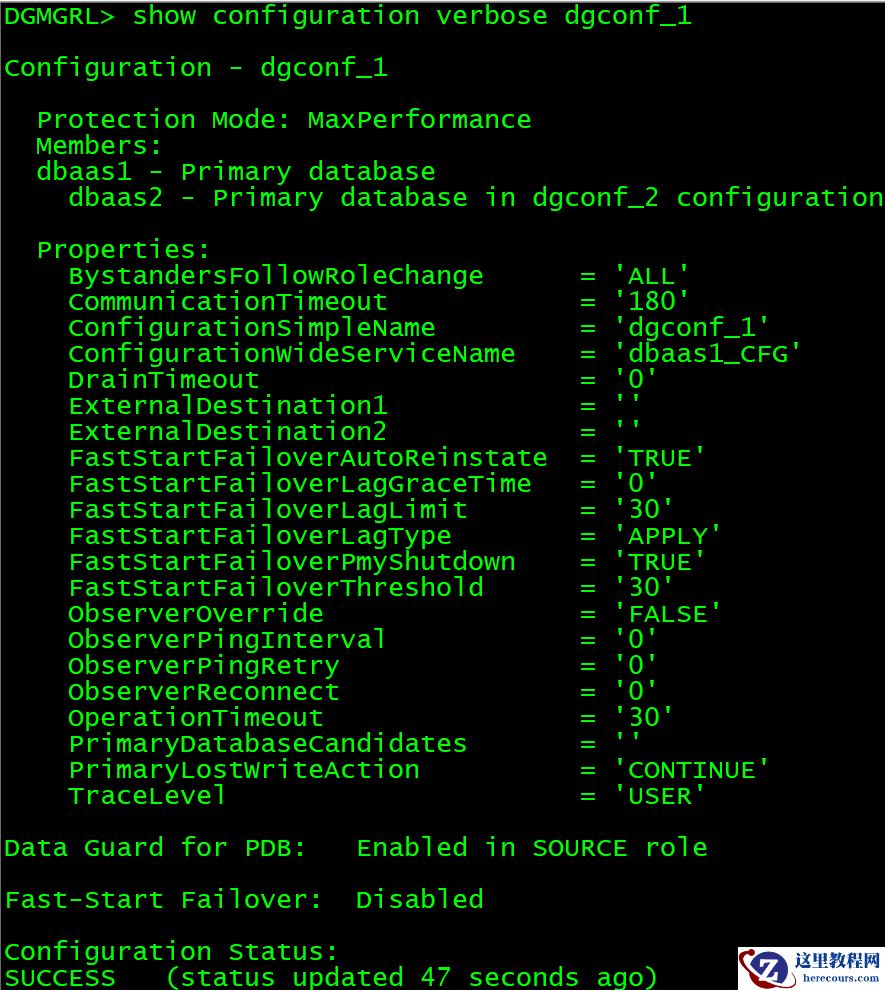
Task: Click the dbaas2 member line
Action: pos(475,198)
